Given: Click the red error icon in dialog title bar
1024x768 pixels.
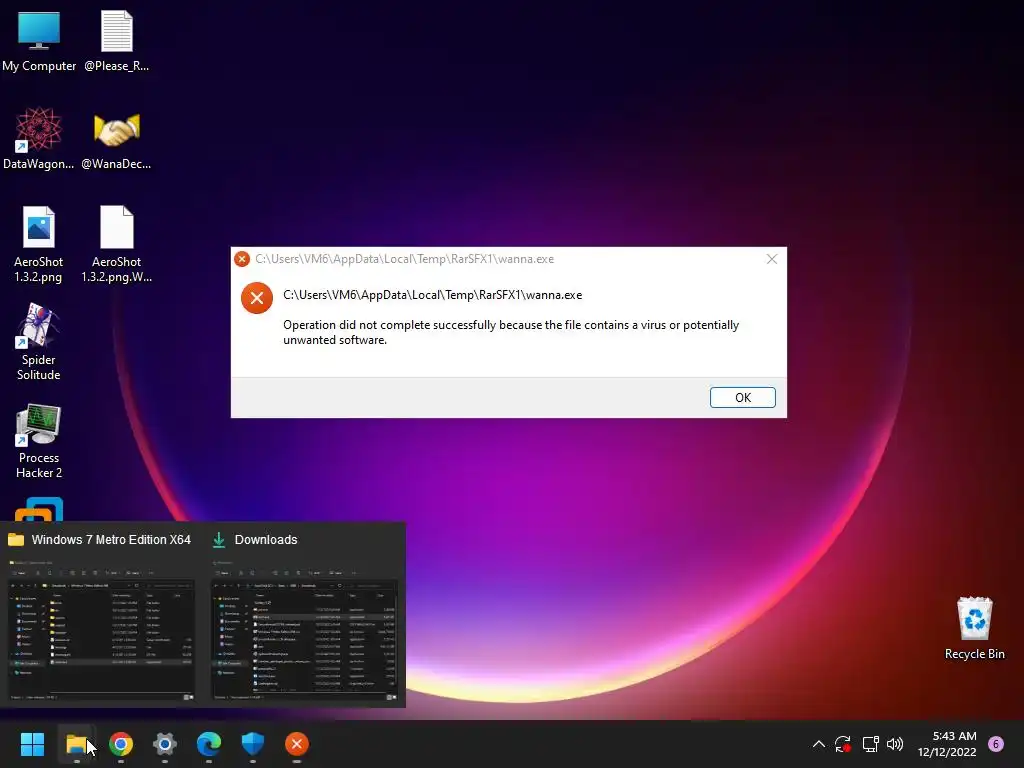Looking at the screenshot, I should pos(242,259).
